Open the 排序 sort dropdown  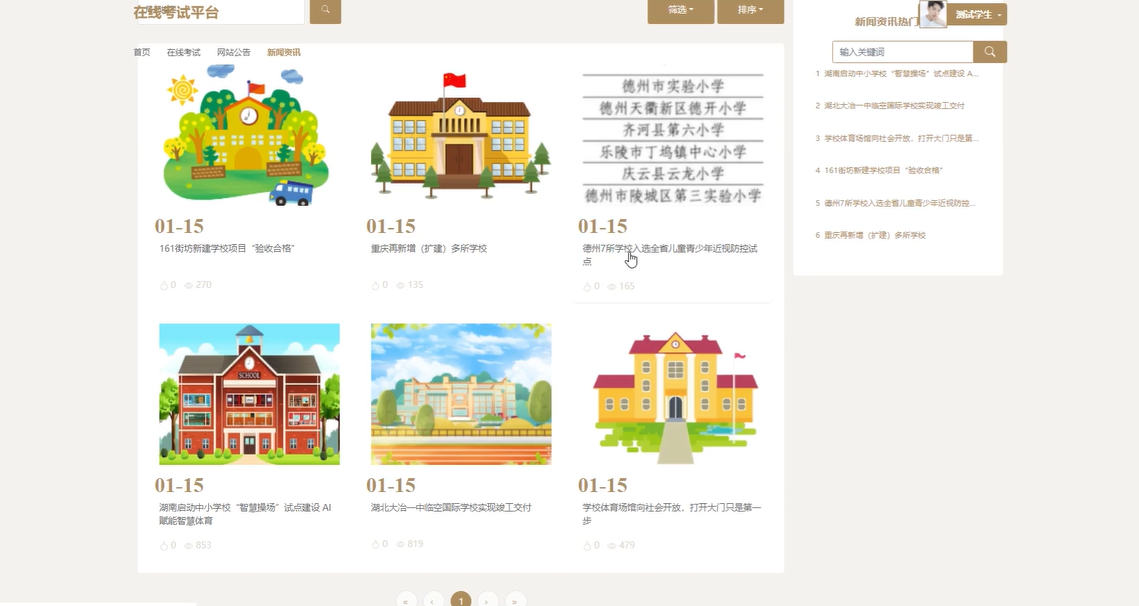(x=750, y=10)
